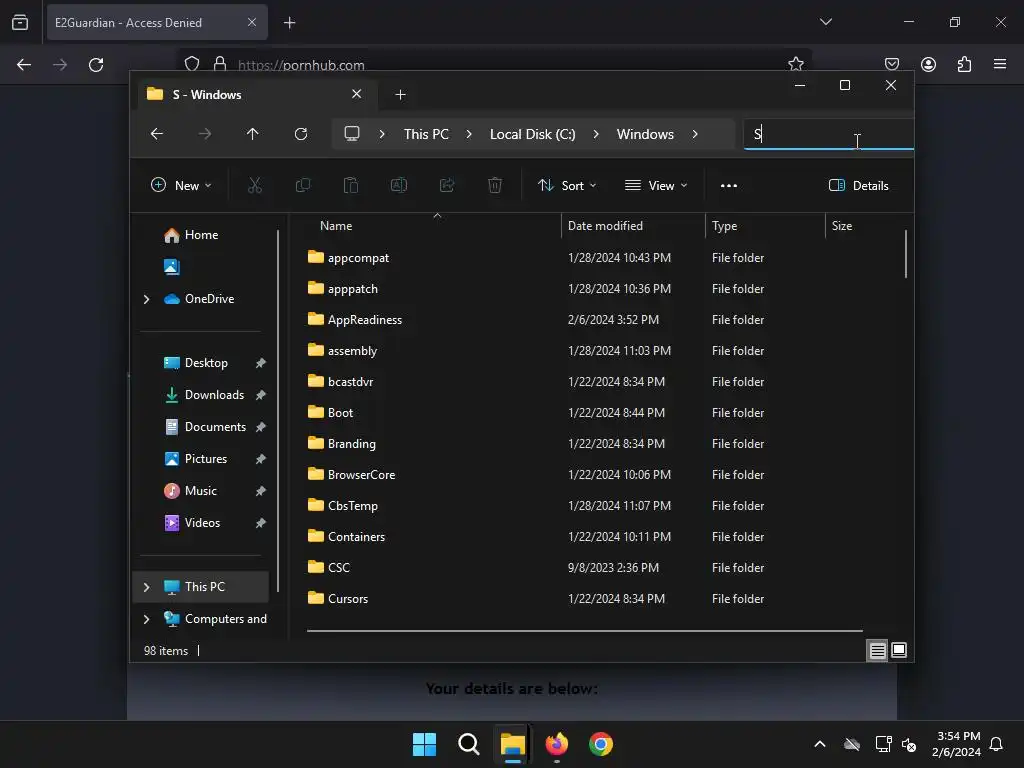
Task: Sort by Name column header
Action: pyautogui.click(x=336, y=226)
